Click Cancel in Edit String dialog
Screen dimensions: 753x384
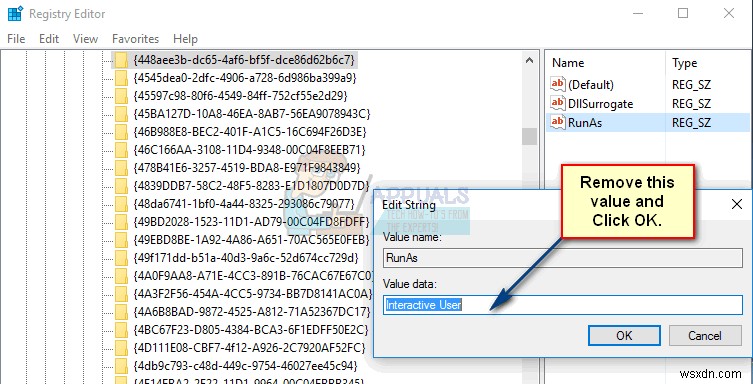[x=705, y=335]
